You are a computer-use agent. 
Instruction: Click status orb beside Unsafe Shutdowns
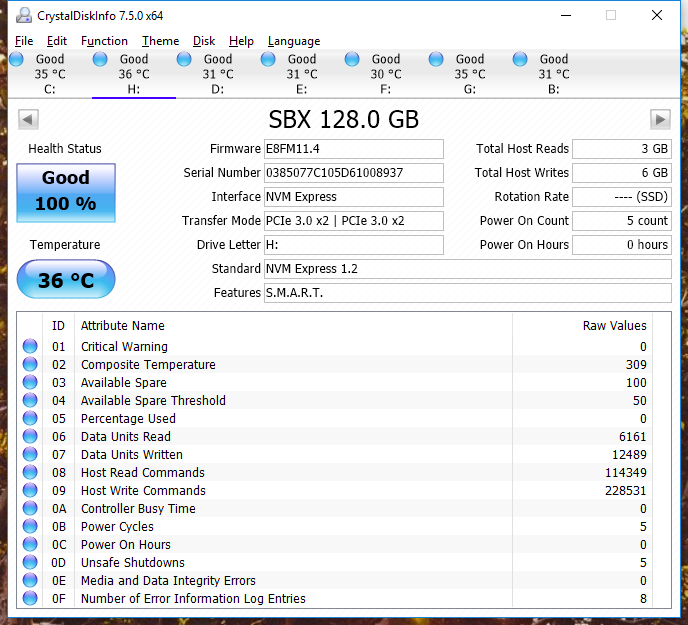tap(30, 563)
